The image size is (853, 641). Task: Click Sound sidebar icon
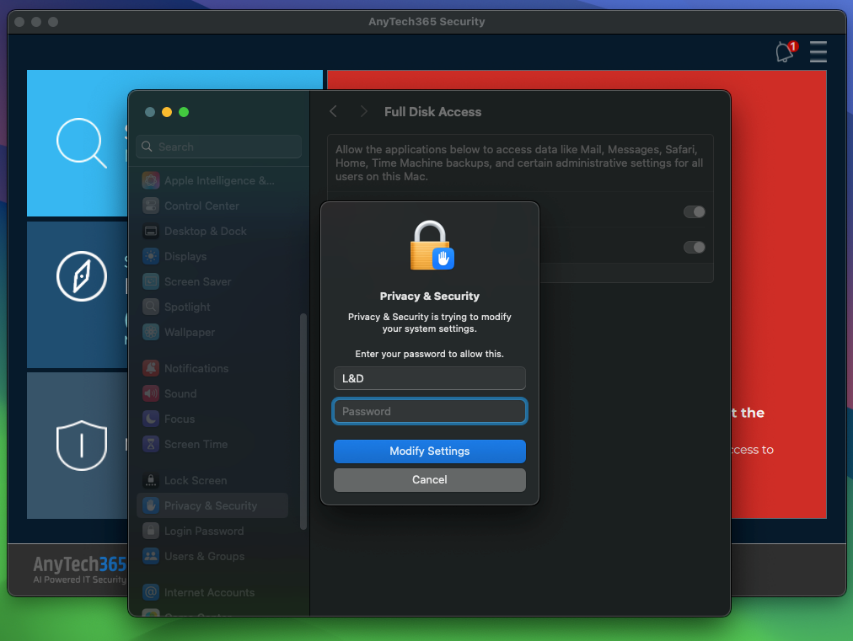(x=151, y=393)
